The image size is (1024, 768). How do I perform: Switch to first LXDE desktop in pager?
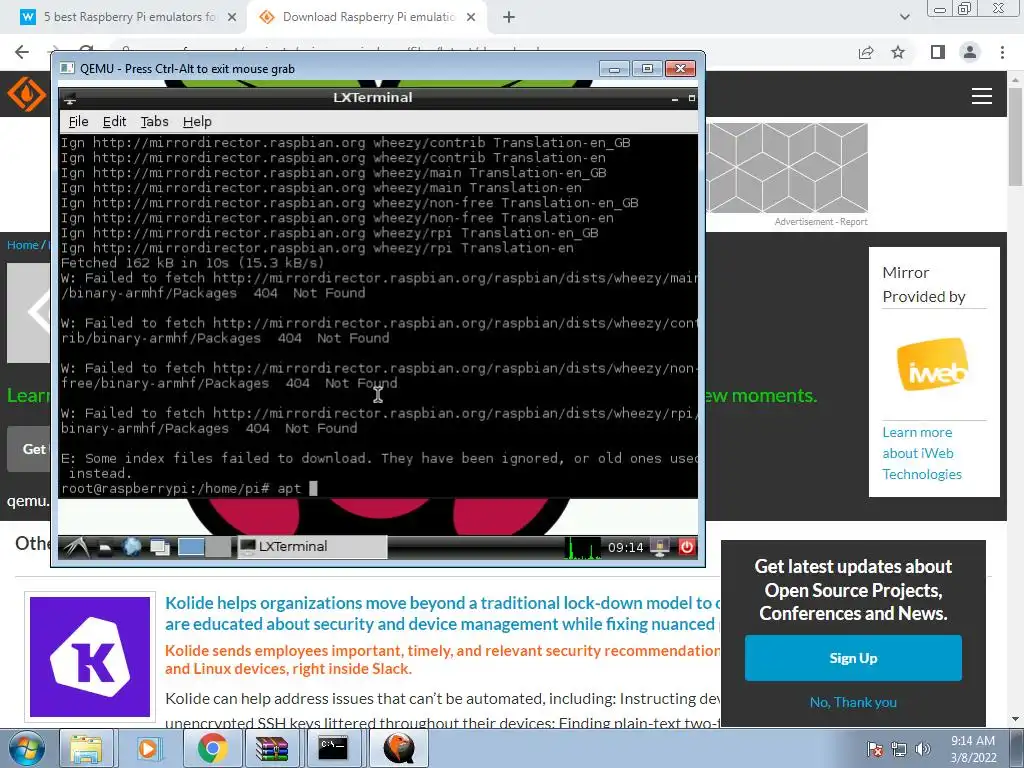pos(191,547)
